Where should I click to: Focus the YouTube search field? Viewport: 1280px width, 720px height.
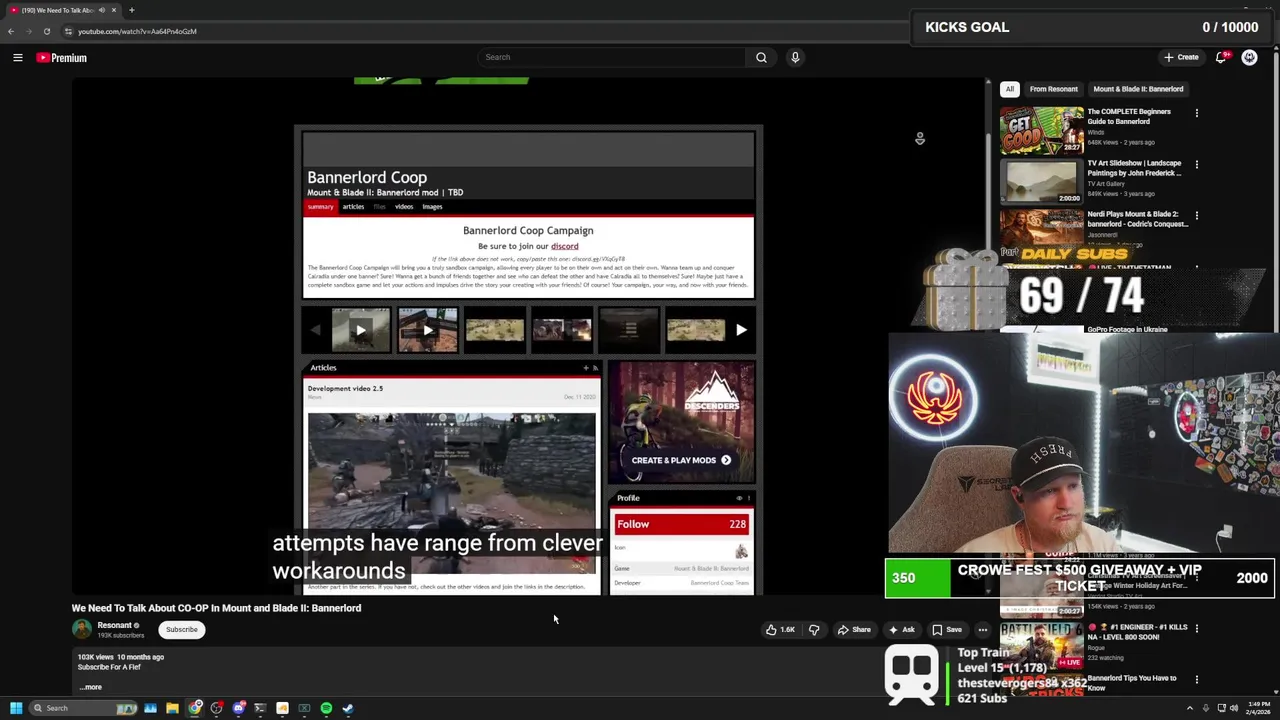(x=611, y=57)
